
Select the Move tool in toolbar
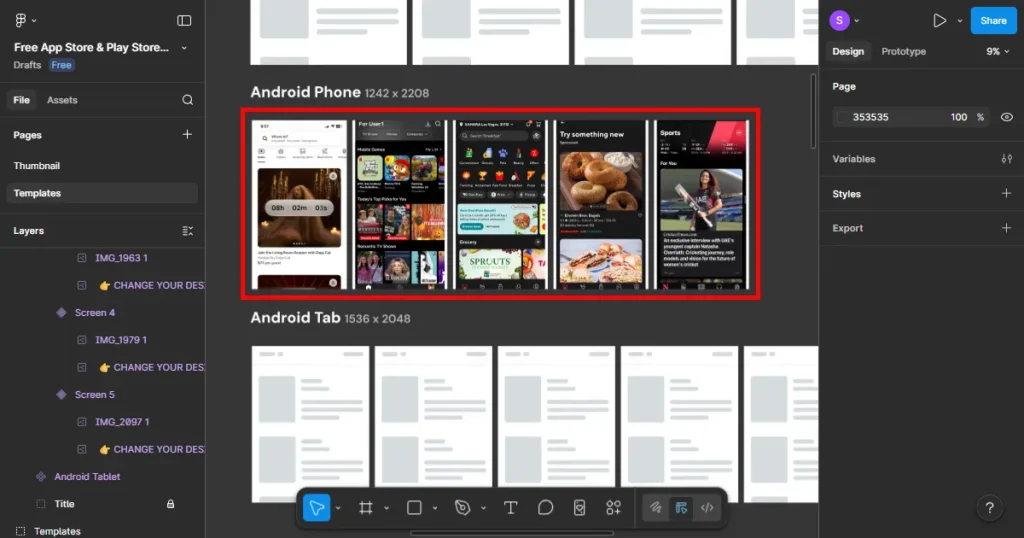317,508
